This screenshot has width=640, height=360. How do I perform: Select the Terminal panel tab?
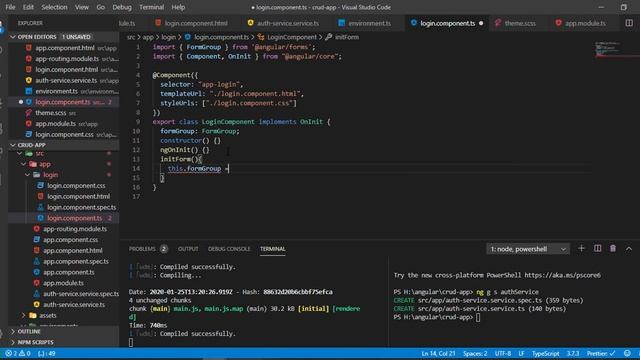(273, 249)
